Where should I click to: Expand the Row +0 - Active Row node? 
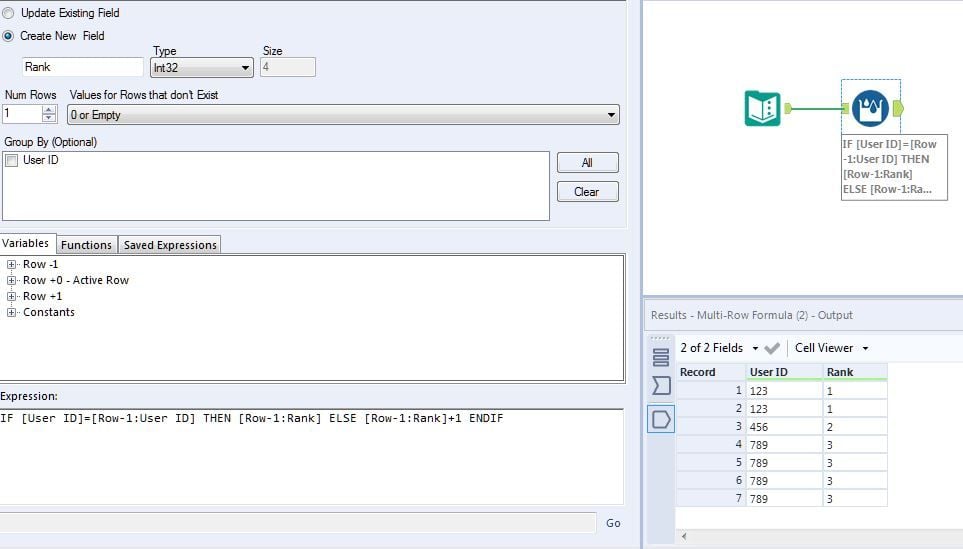[11, 281]
